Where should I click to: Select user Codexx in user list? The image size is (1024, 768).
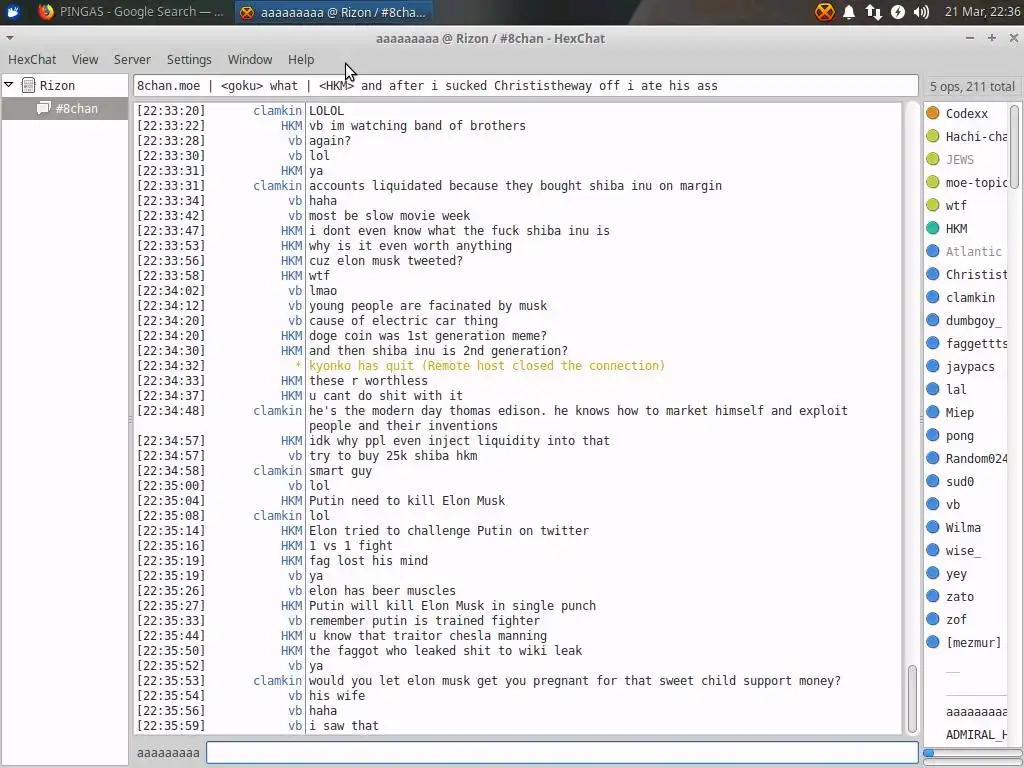(967, 114)
